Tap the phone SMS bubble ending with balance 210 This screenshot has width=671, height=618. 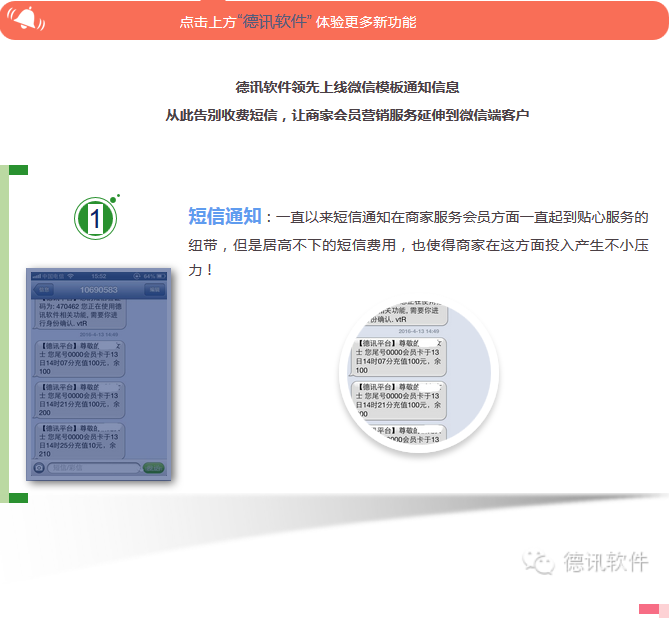click(79, 441)
